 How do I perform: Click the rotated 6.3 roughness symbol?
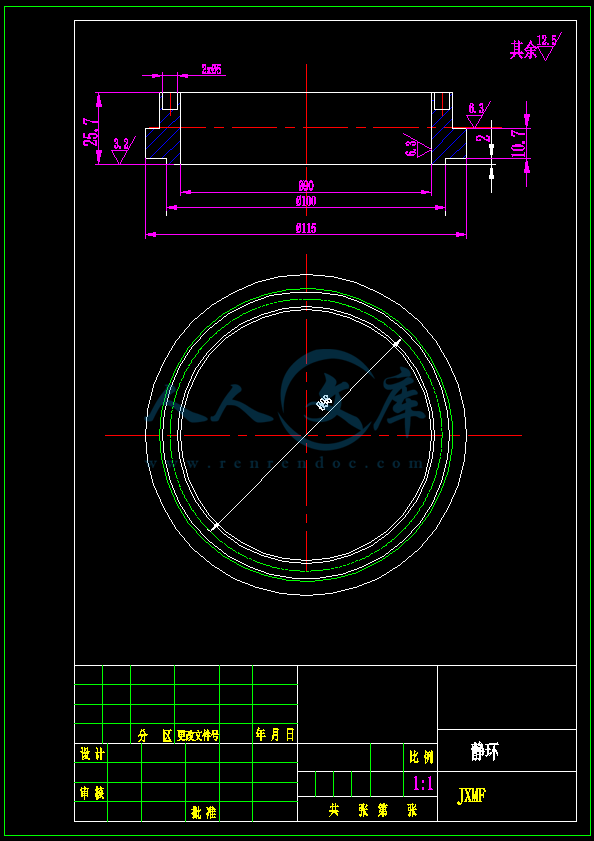418,149
